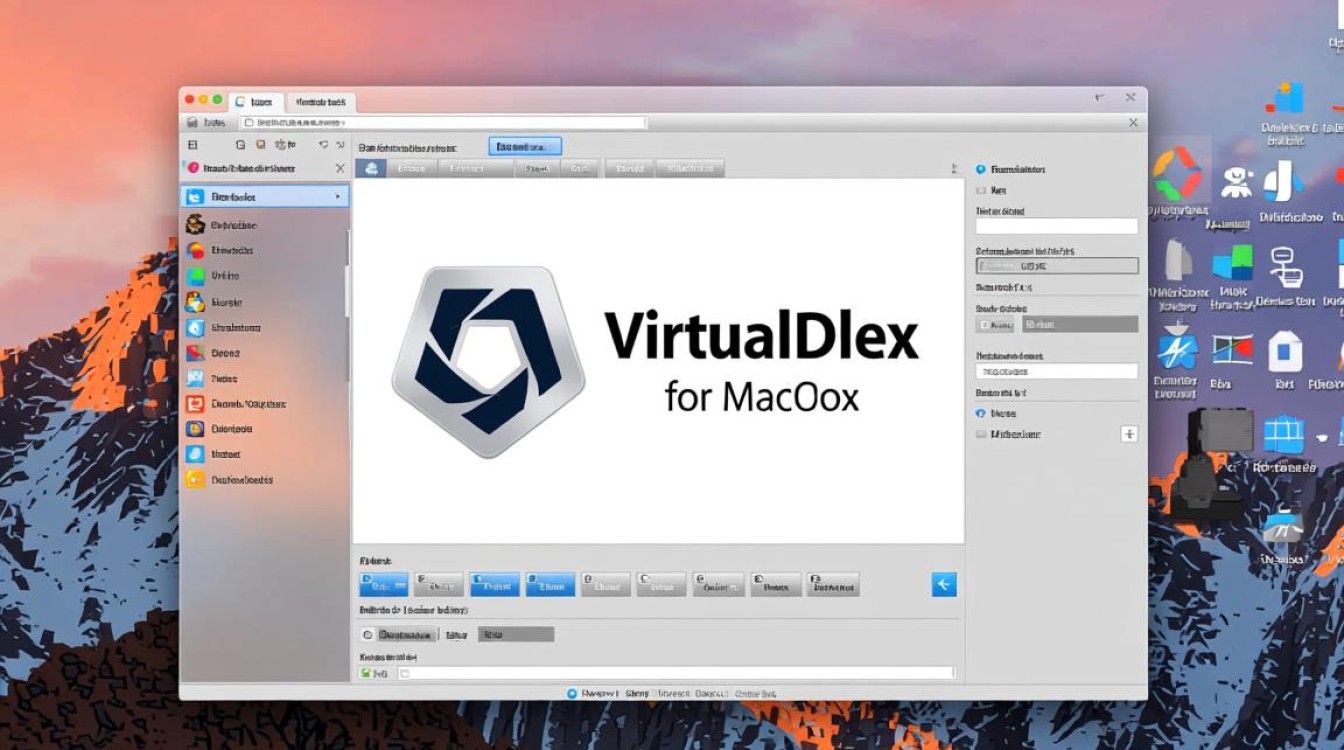Enable the checkbox under the right panel radio
This screenshot has width=1344, height=750.
click(x=980, y=190)
